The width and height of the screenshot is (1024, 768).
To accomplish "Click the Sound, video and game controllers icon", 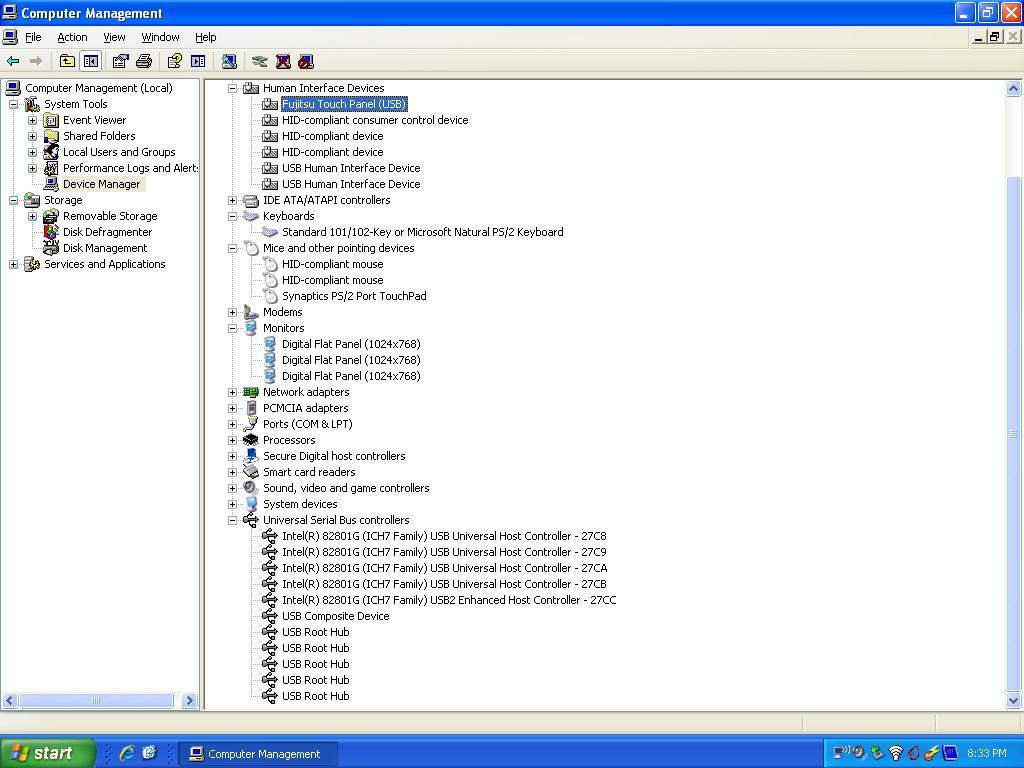I will click(x=251, y=488).
